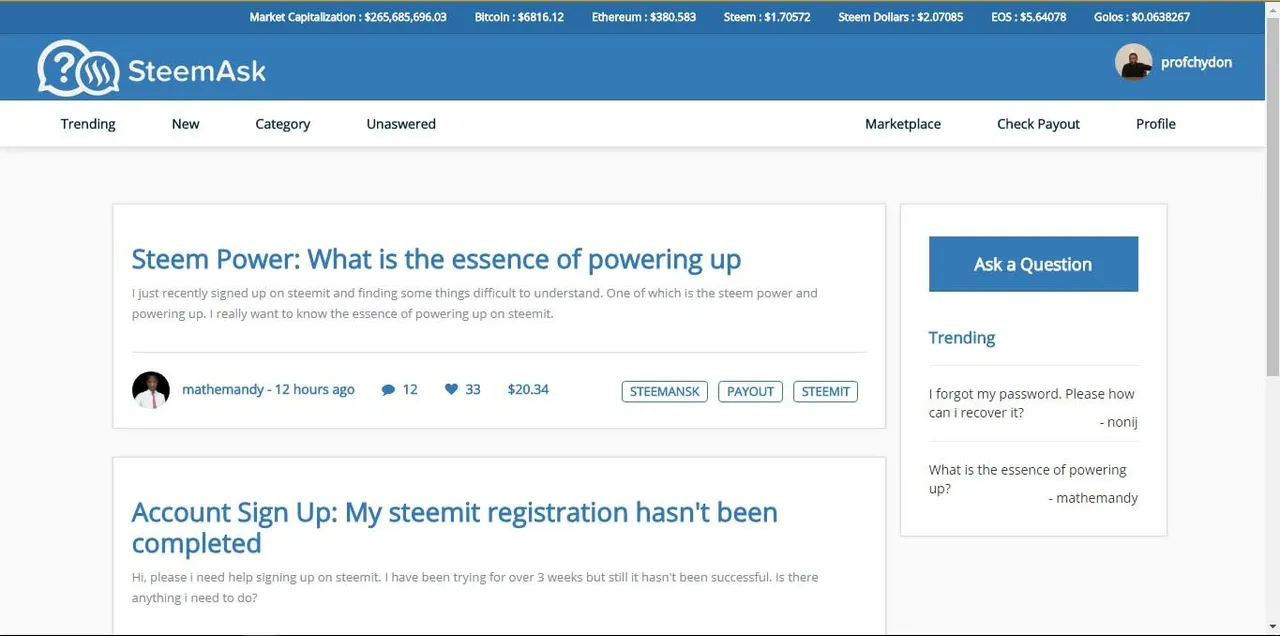This screenshot has width=1280, height=636.
Task: Open the Category menu
Action: coord(282,124)
